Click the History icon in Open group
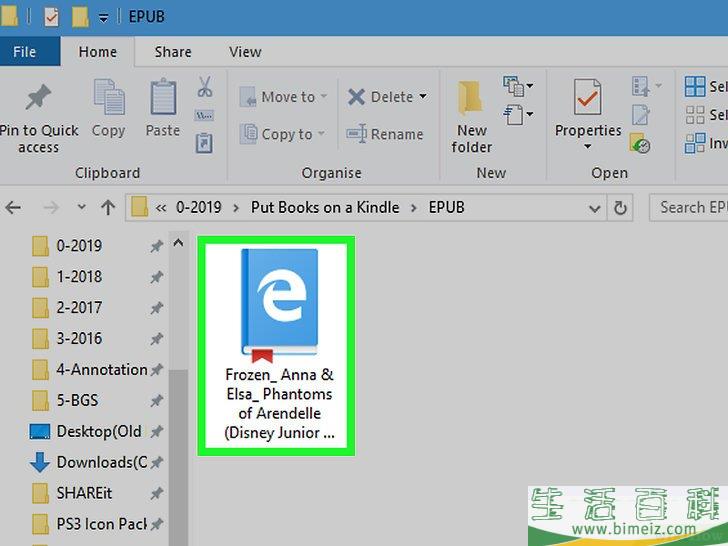Viewport: 728px width, 546px height. click(640, 143)
